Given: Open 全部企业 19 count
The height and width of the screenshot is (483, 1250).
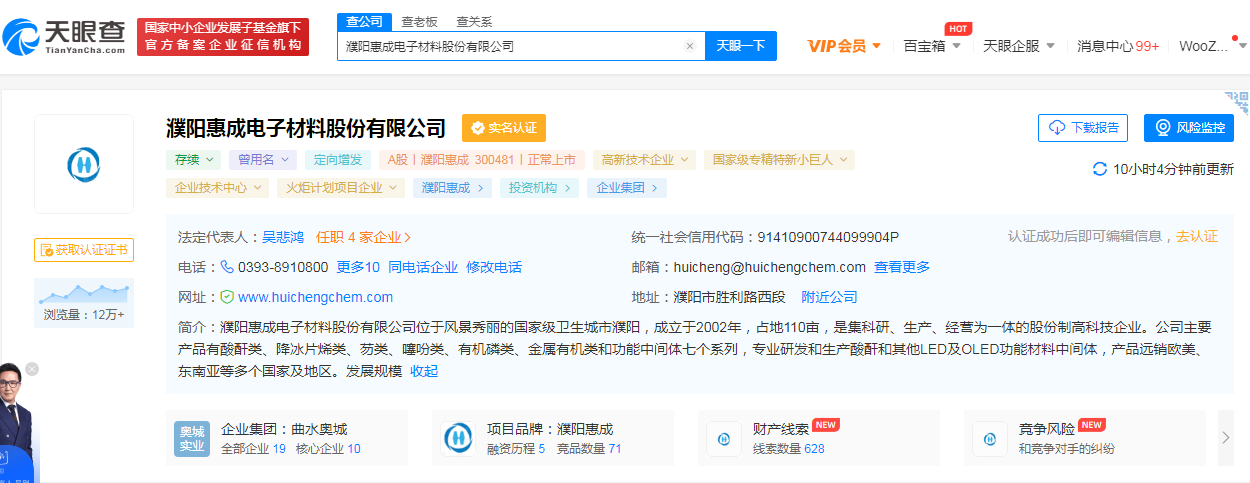Looking at the screenshot, I should tap(253, 449).
